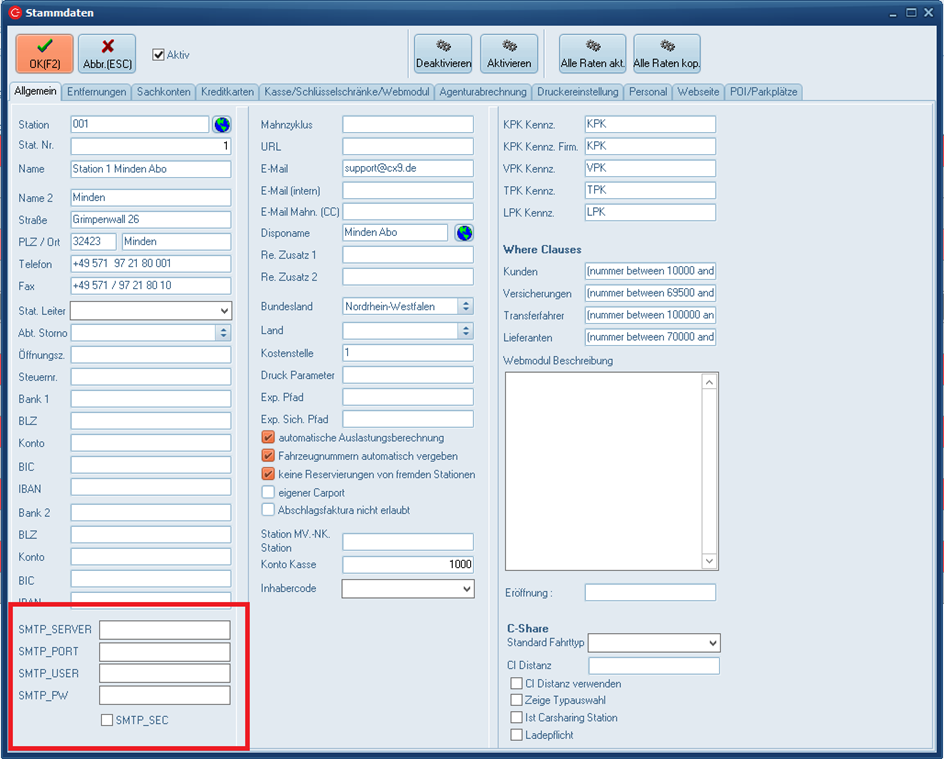This screenshot has width=944, height=759.
Task: Click the green OK(F2) checkmark button
Action: [x=44, y=54]
